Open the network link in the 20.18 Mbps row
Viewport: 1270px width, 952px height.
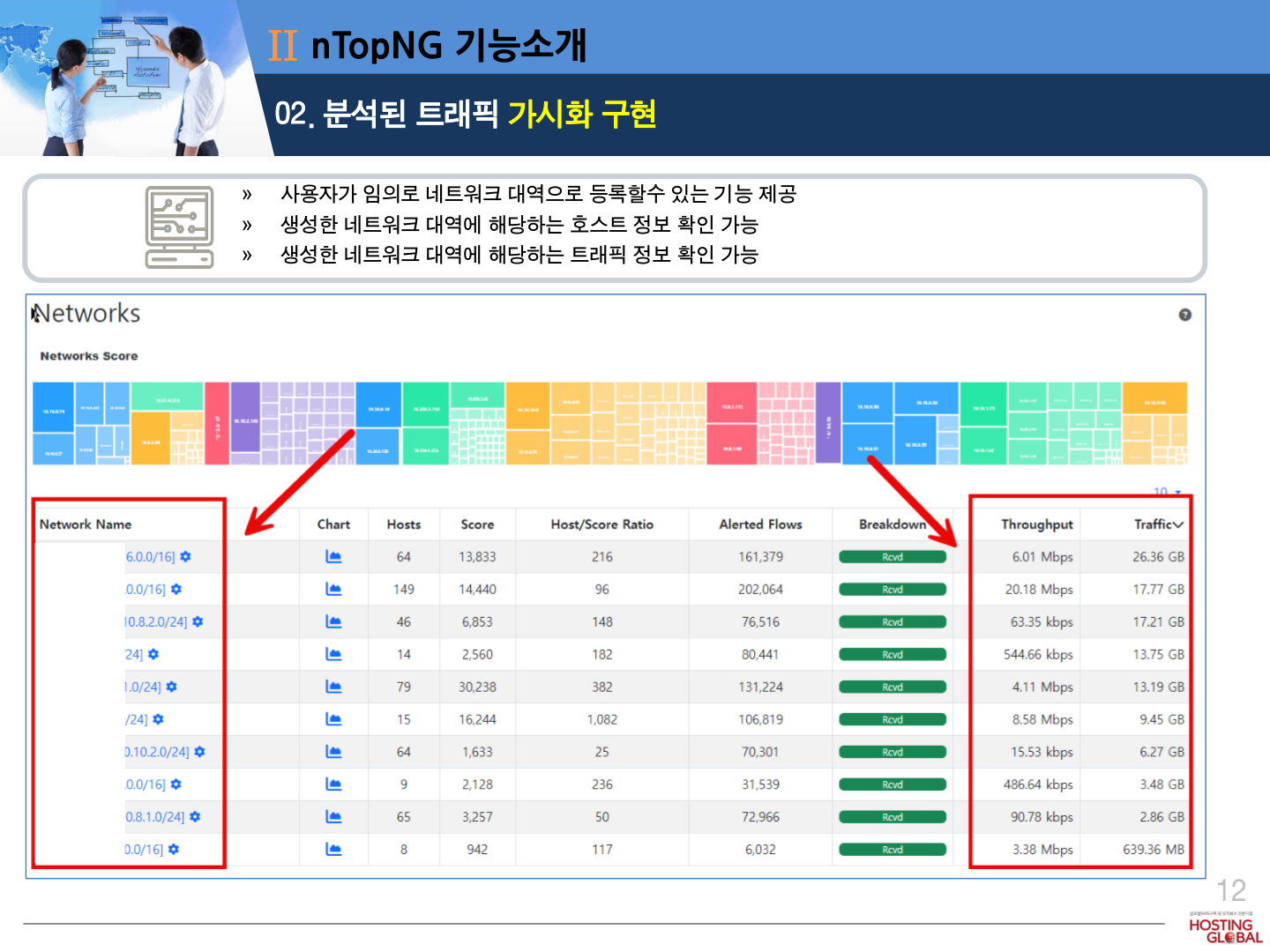(146, 589)
